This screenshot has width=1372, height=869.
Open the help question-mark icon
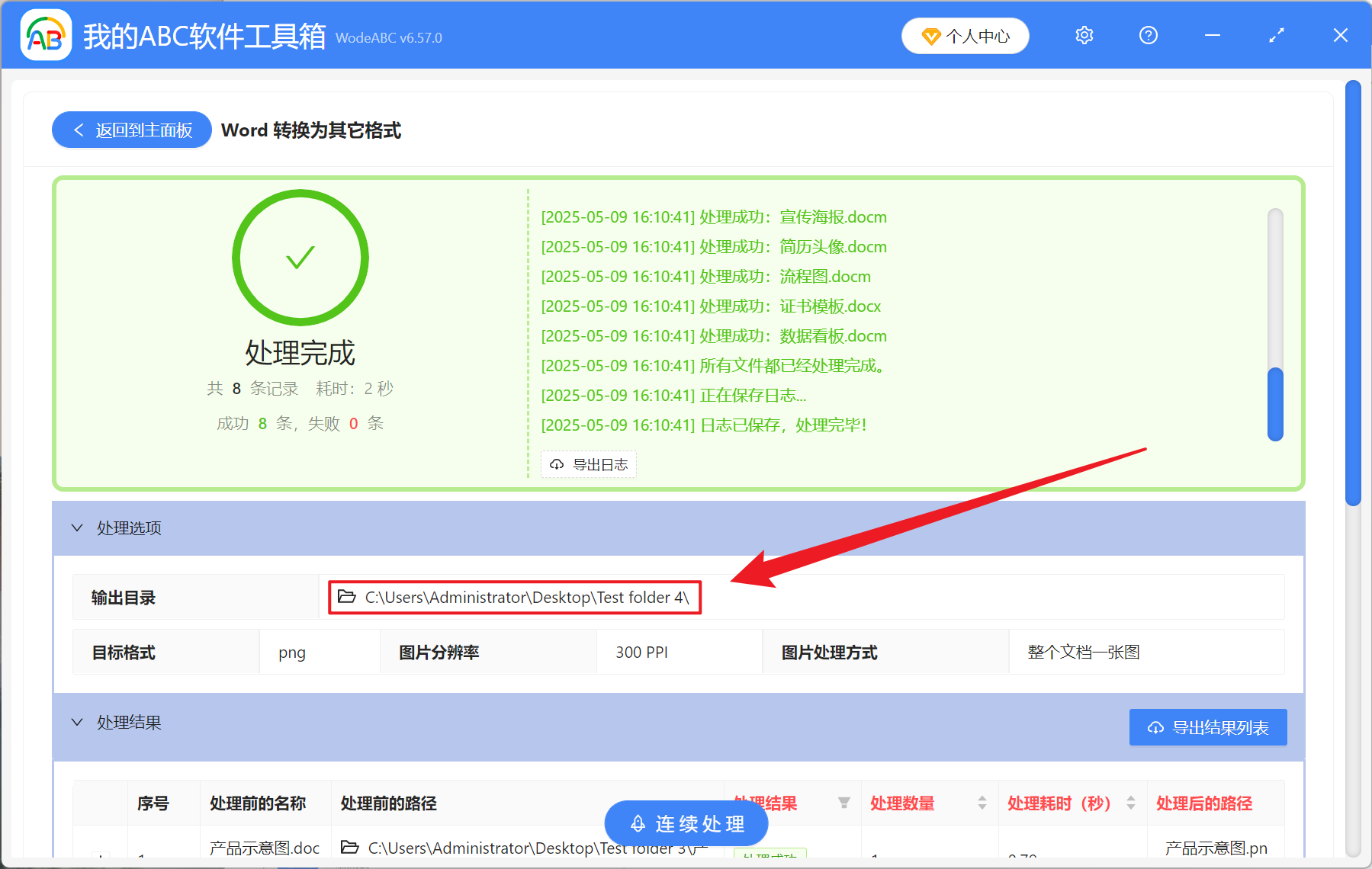tap(1148, 35)
